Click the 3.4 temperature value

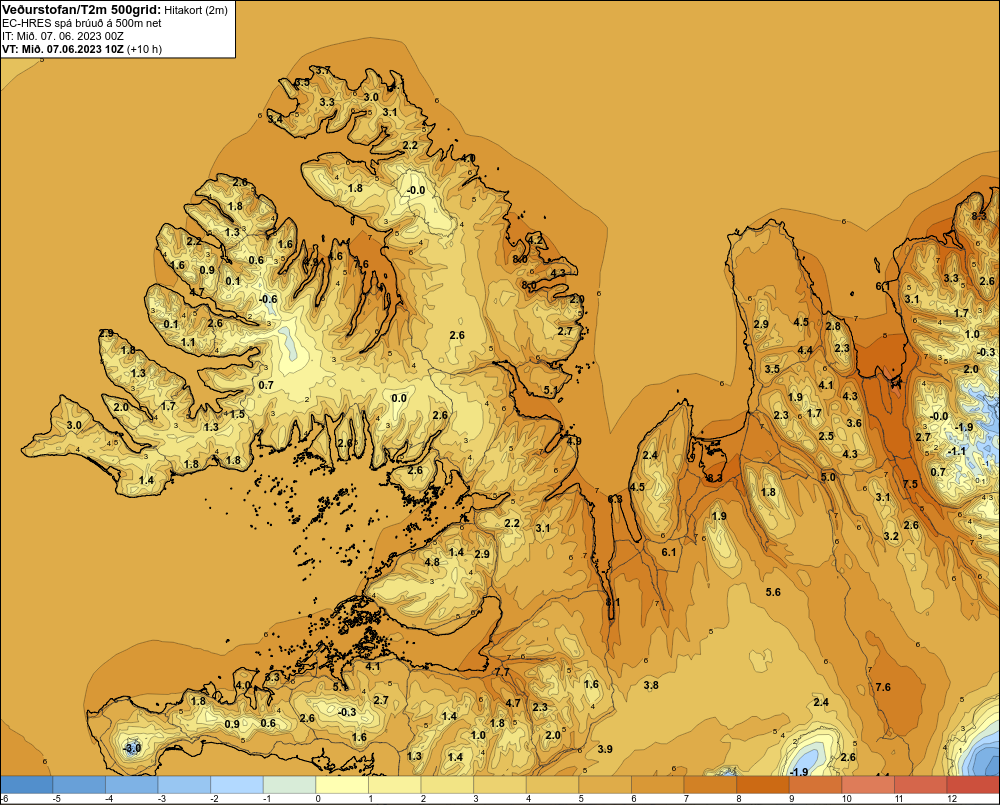[275, 119]
